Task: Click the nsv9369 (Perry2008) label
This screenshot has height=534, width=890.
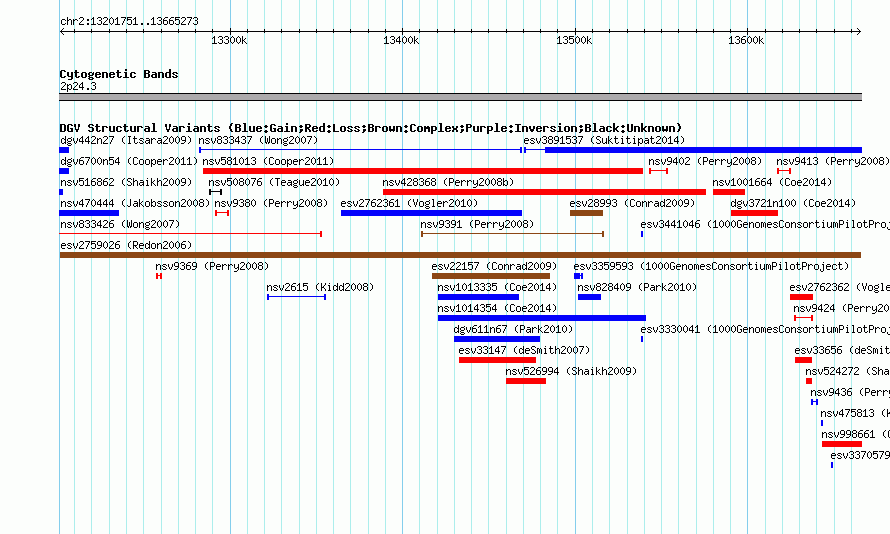Action: click(x=212, y=266)
